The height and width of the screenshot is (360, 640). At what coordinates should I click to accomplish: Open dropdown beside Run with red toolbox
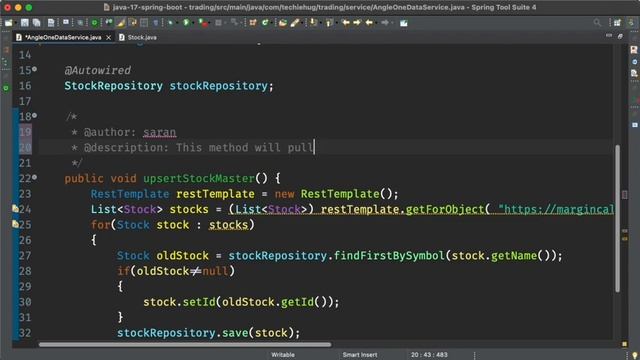[x=210, y=23]
